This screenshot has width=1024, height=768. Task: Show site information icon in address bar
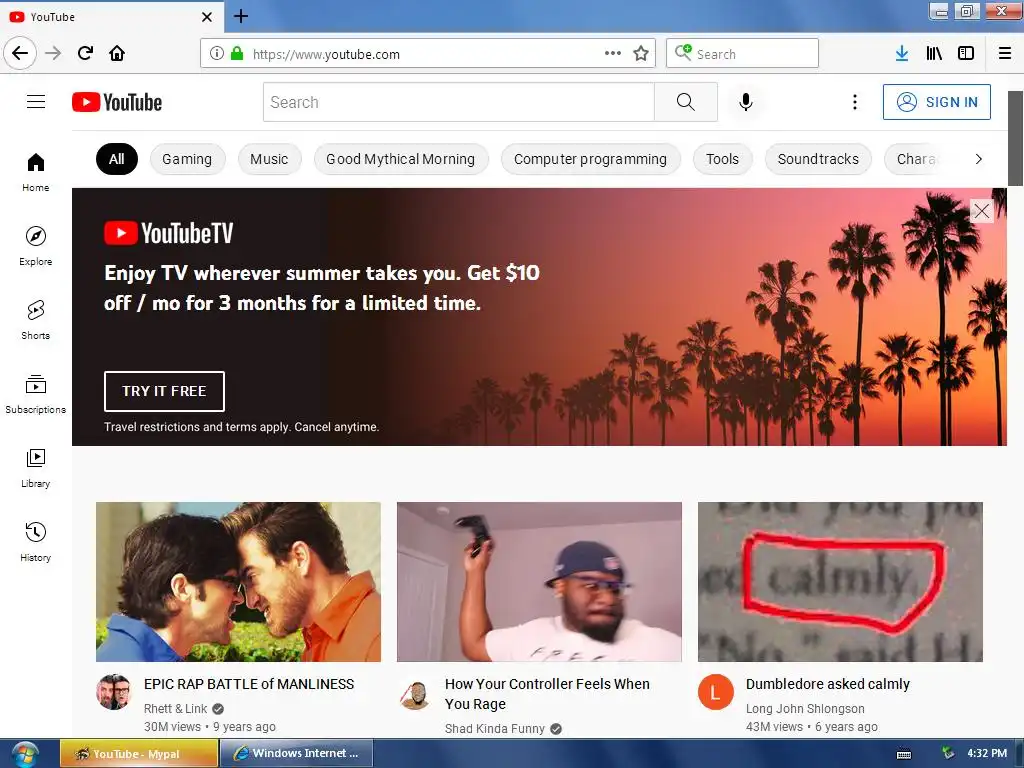216,54
